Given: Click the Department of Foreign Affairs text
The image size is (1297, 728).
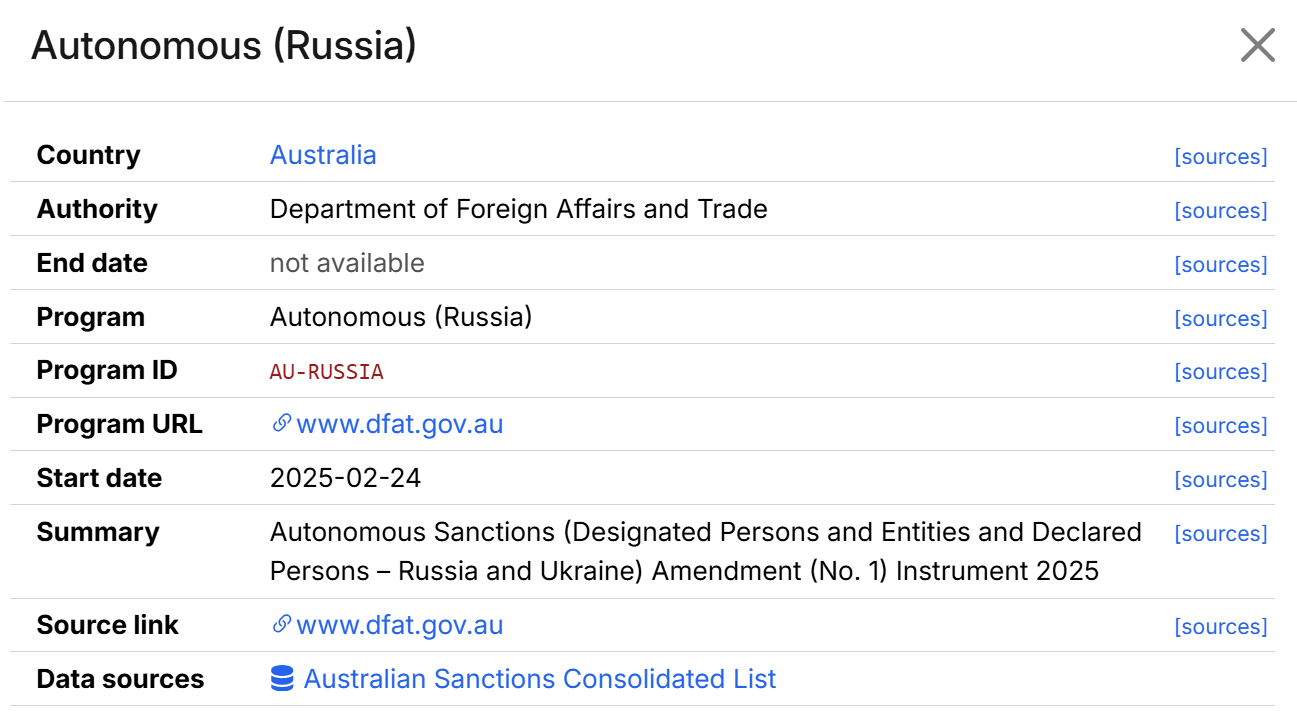Looking at the screenshot, I should (438, 209).
